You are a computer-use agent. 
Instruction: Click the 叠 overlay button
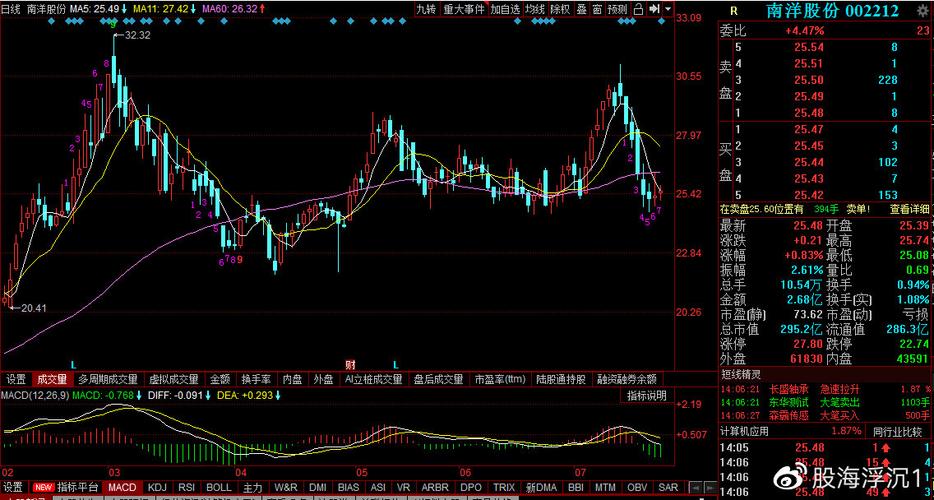(581, 9)
